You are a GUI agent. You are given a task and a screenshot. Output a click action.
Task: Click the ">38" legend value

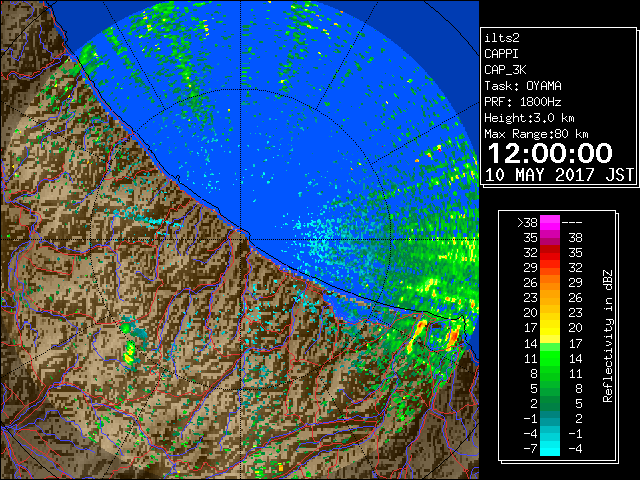527,223
